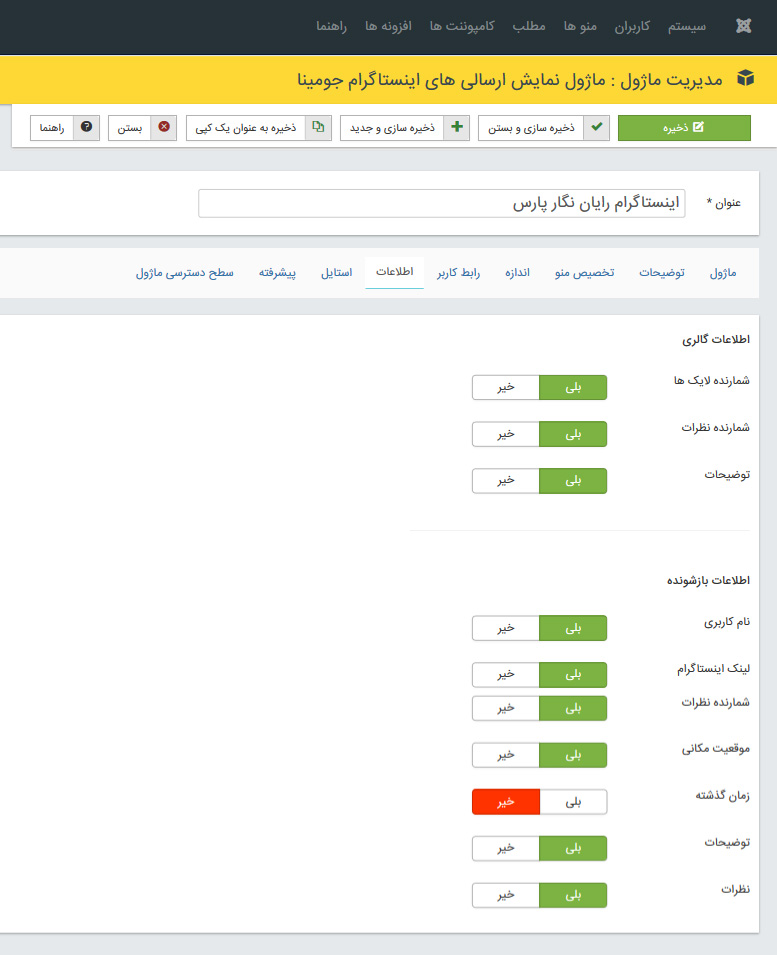Viewport: 777px width, 955px height.
Task: Click the Joomla logo icon
Action: click(744, 26)
